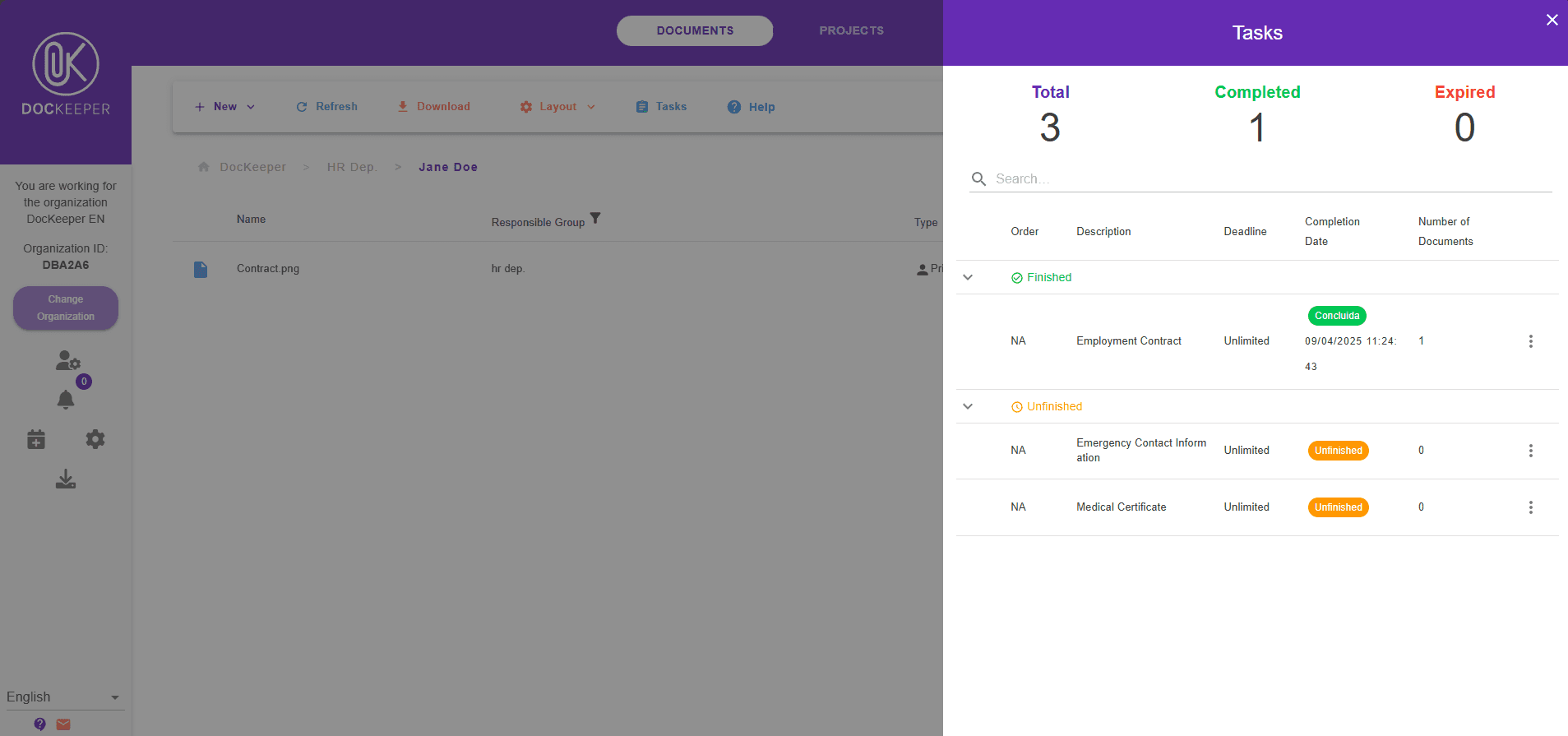This screenshot has width=1568, height=736.
Task: Open options menu for Emergency Contact Information task
Action: 1530,451
